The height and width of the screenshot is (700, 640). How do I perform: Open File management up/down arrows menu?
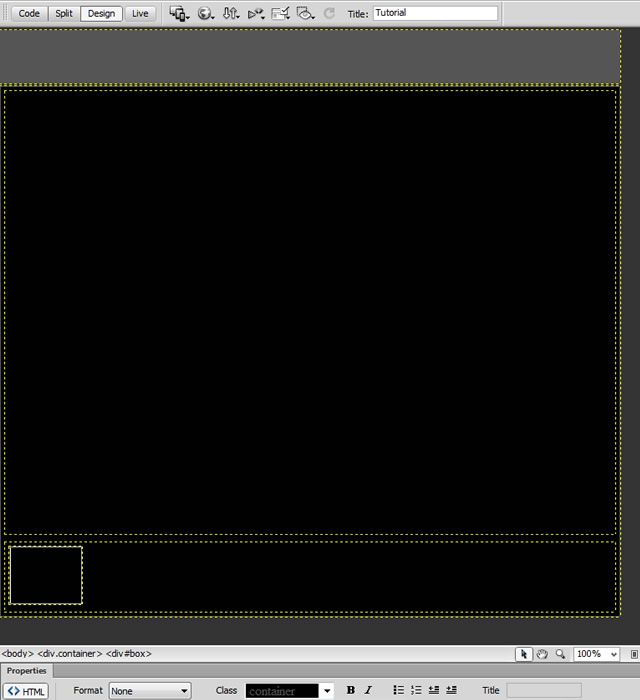tap(231, 14)
